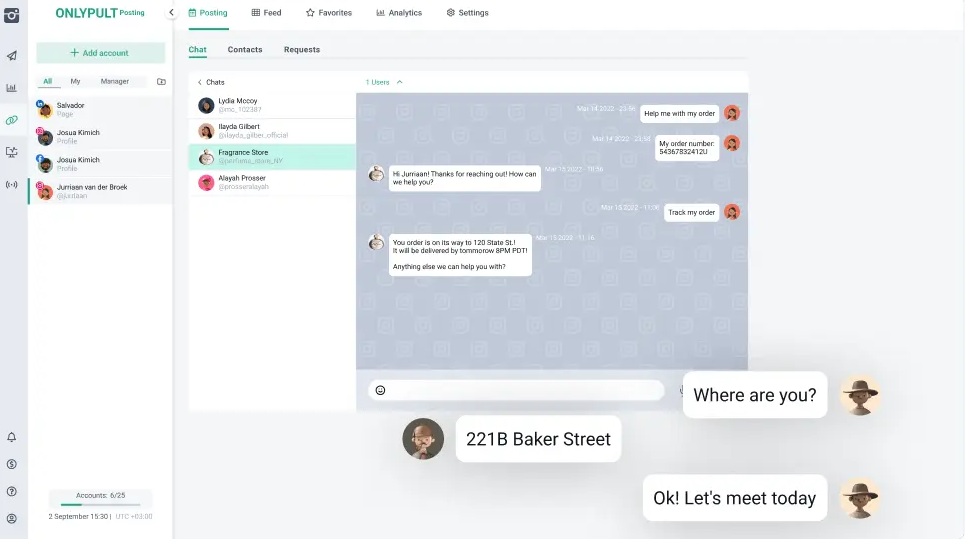Open the Analytics top menu
This screenshot has height=539, width=965.
(399, 13)
